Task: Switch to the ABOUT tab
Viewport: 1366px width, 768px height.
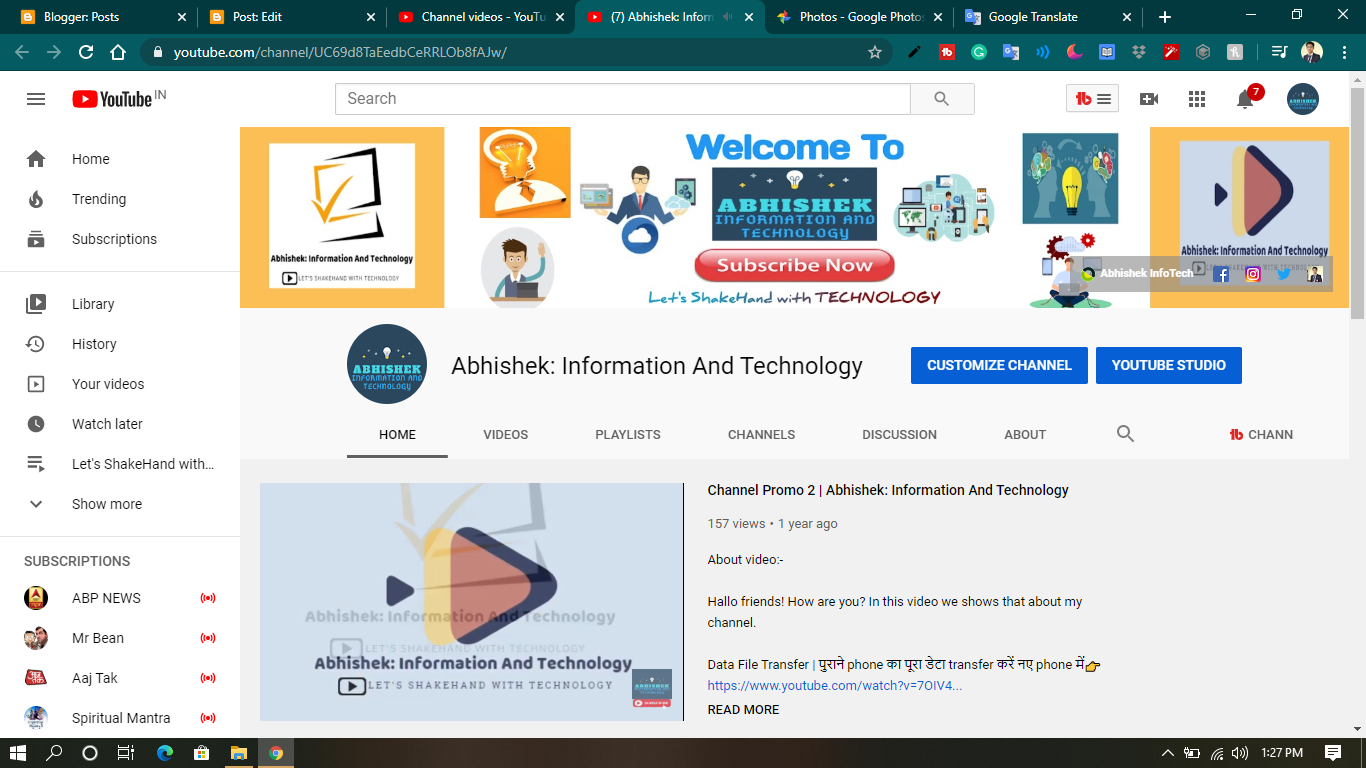Action: coord(1025,435)
